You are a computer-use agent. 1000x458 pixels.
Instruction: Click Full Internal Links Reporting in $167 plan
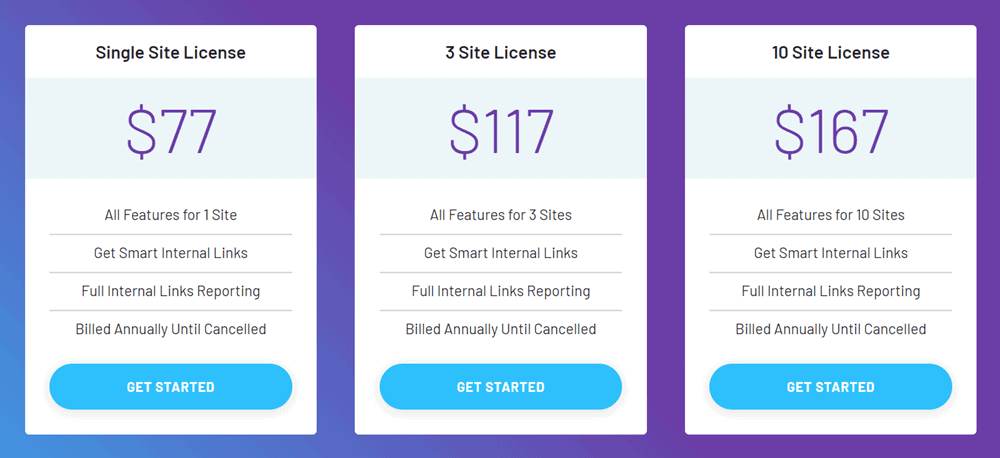(x=830, y=292)
